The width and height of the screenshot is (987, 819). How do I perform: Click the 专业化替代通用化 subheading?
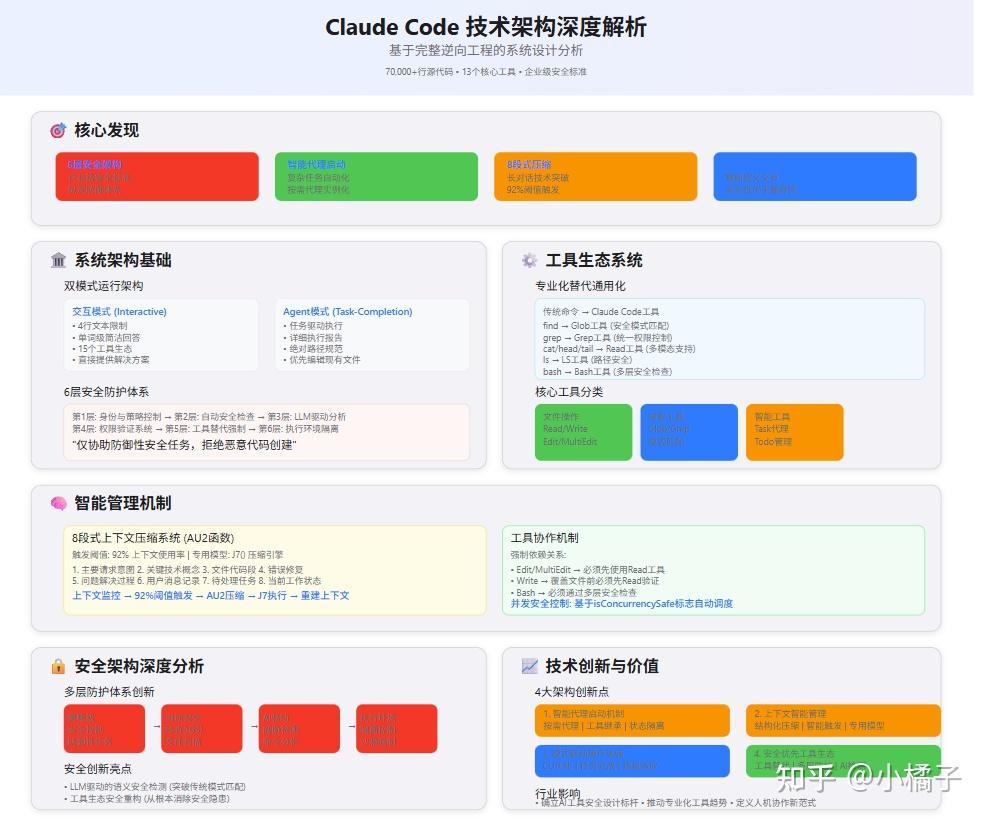click(580, 286)
